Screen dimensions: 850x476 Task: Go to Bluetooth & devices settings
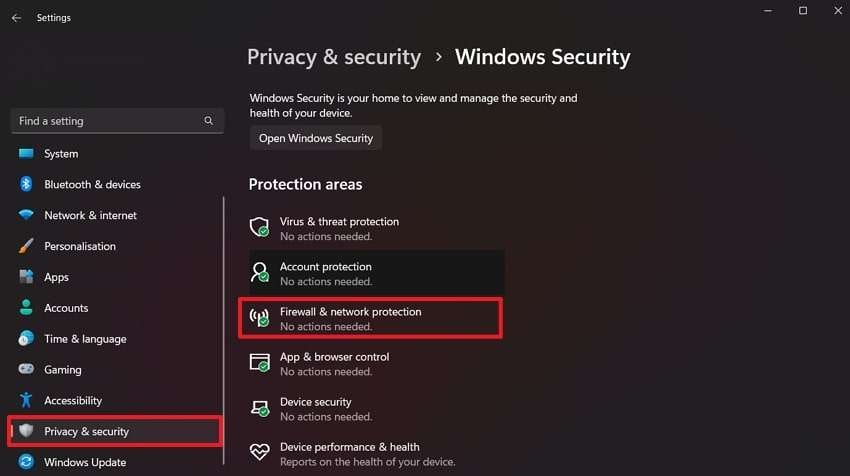pyautogui.click(x=92, y=185)
